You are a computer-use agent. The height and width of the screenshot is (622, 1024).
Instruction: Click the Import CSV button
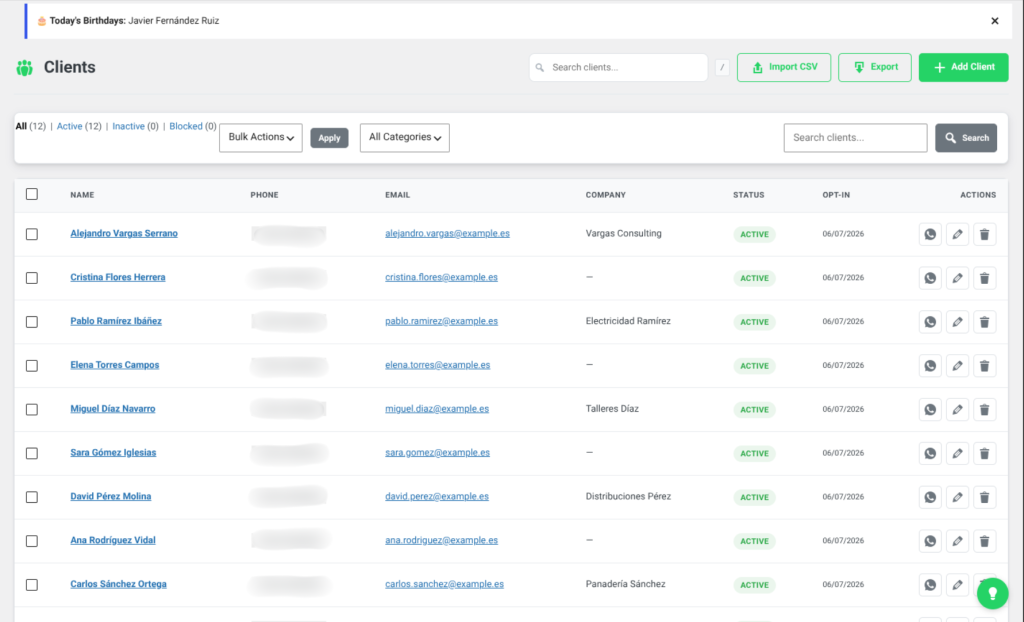[x=784, y=67]
